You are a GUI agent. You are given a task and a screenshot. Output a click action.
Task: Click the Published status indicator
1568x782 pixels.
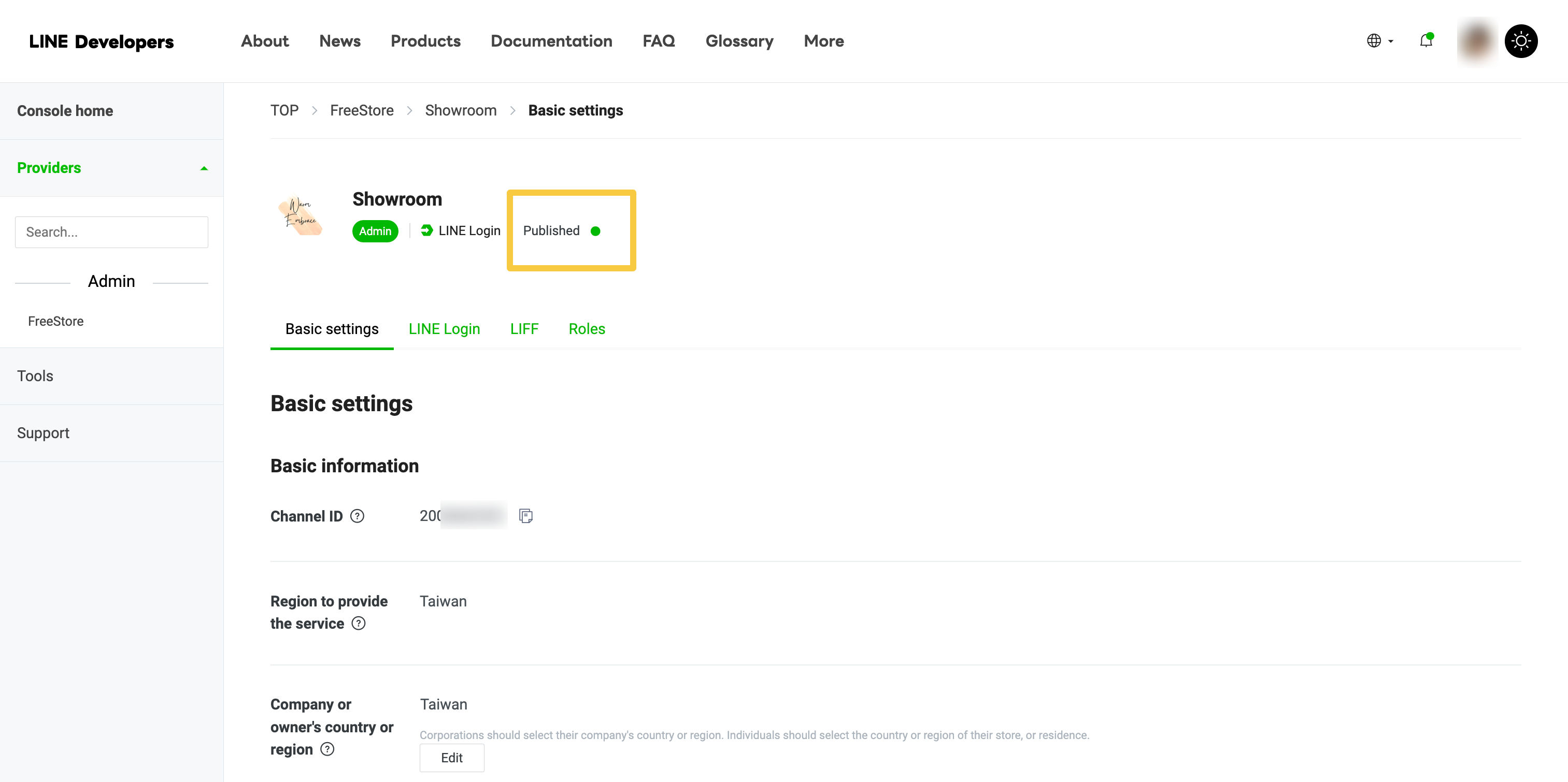coord(561,230)
